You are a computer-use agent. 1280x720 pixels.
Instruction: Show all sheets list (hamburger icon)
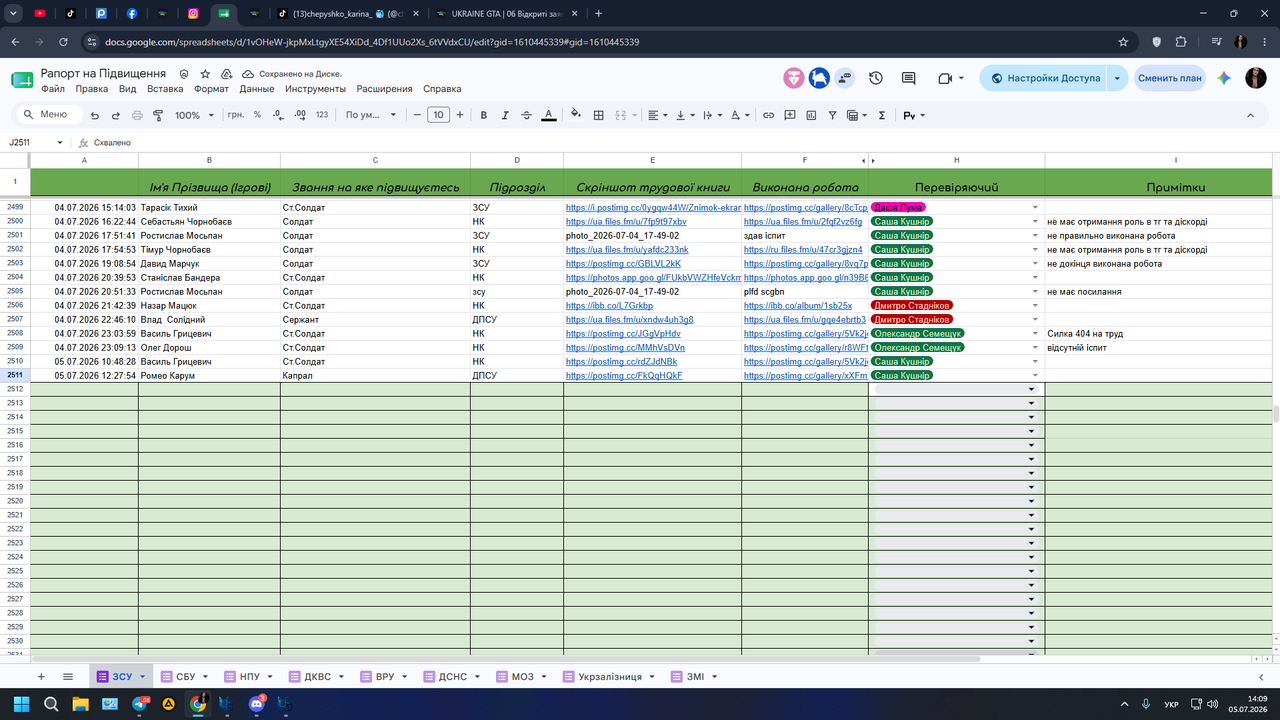click(x=68, y=677)
